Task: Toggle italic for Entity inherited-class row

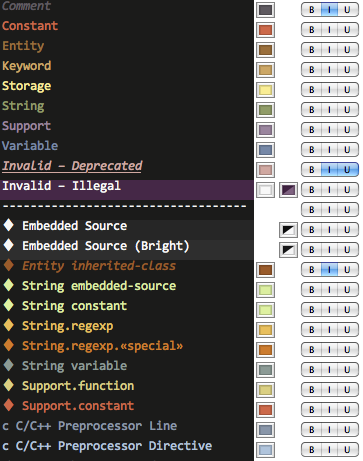Action: [x=329, y=270]
